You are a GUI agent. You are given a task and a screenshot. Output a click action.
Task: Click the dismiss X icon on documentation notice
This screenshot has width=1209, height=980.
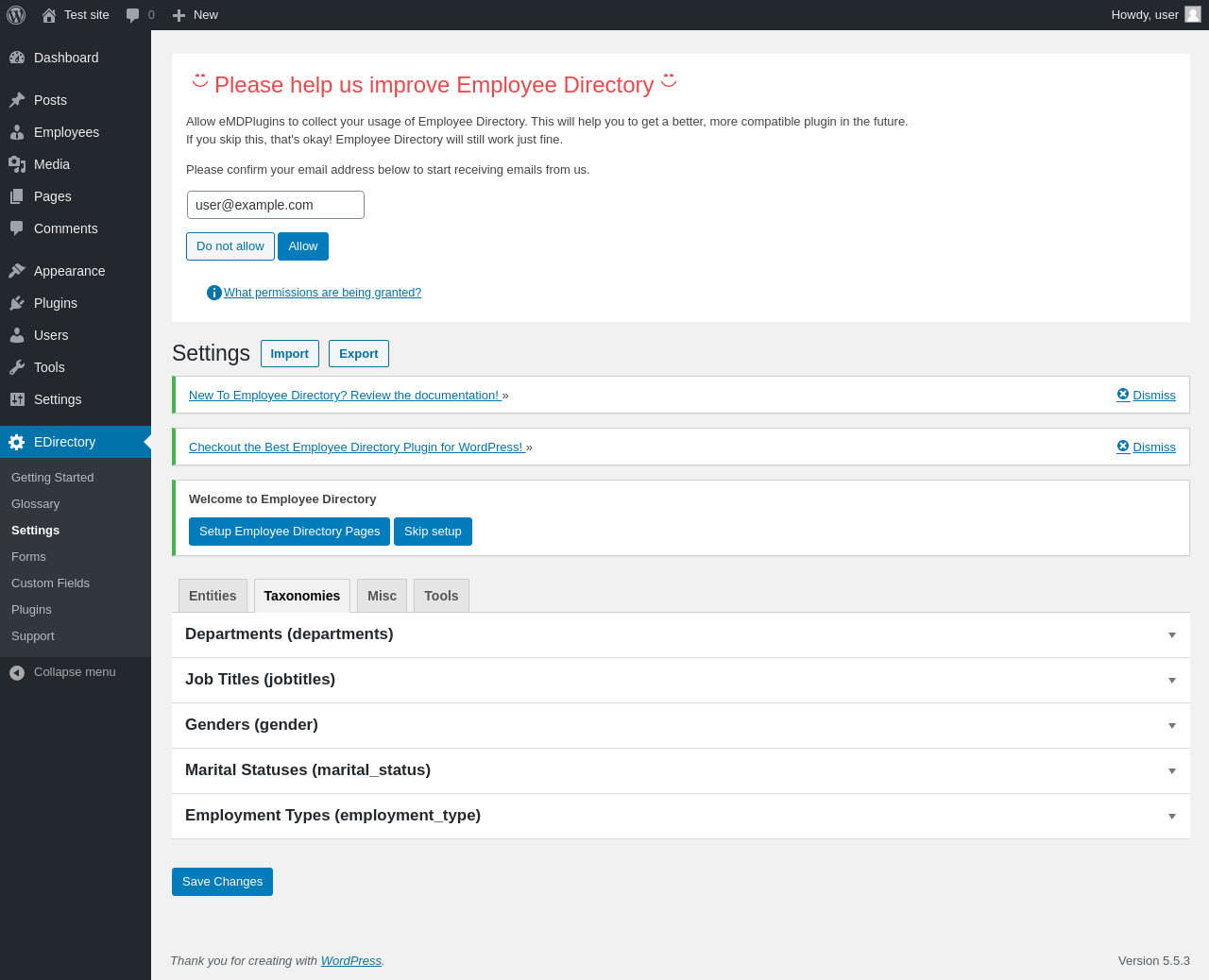coord(1123,395)
